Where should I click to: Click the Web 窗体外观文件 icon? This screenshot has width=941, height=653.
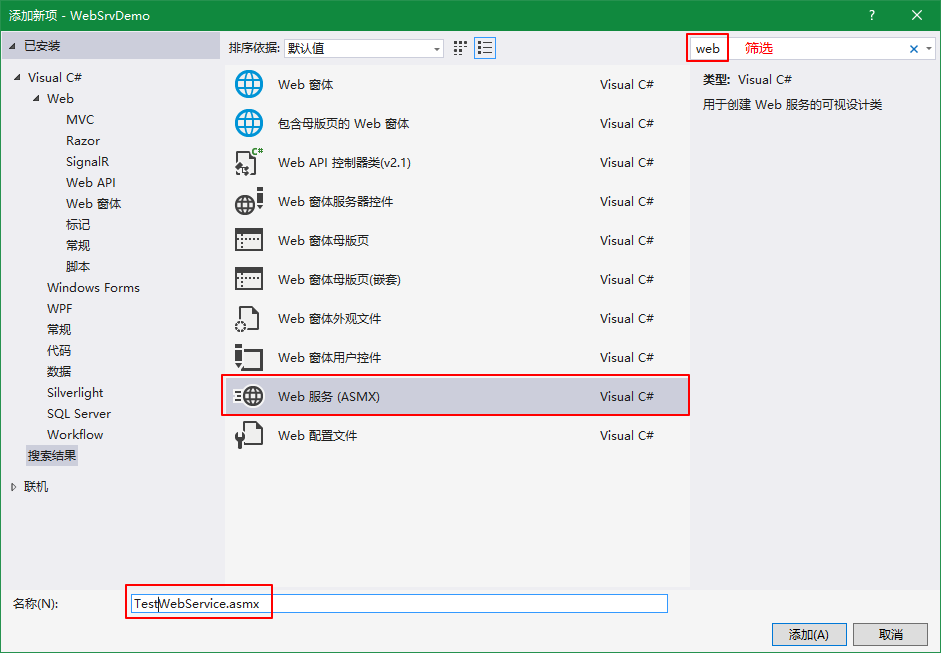point(248,319)
